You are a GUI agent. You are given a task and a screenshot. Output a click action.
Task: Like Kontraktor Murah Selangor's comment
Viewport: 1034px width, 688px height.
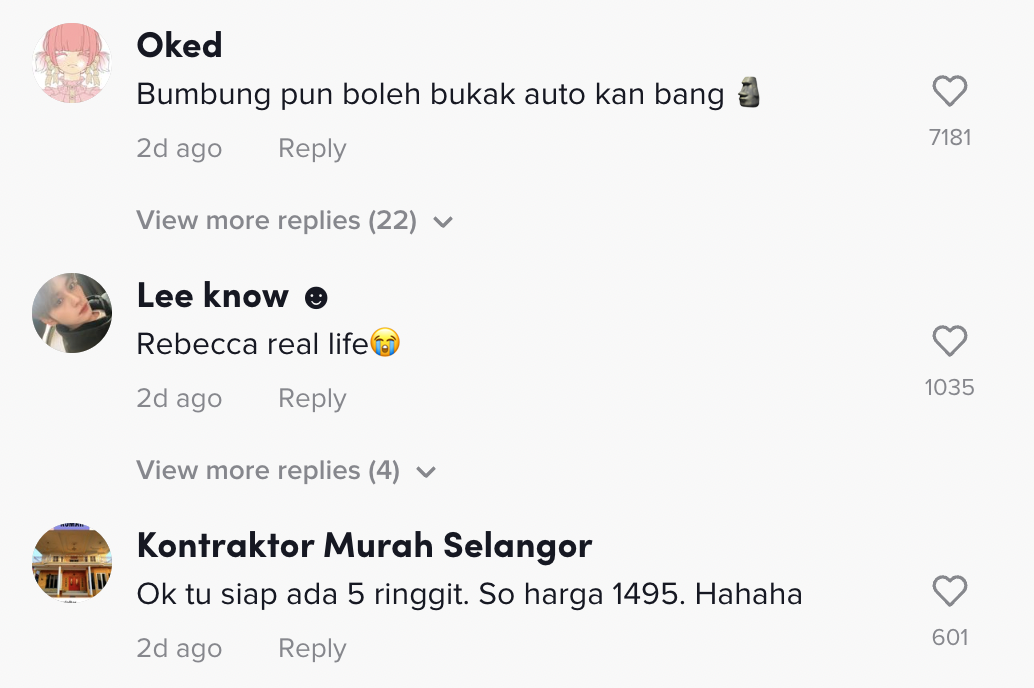(949, 592)
